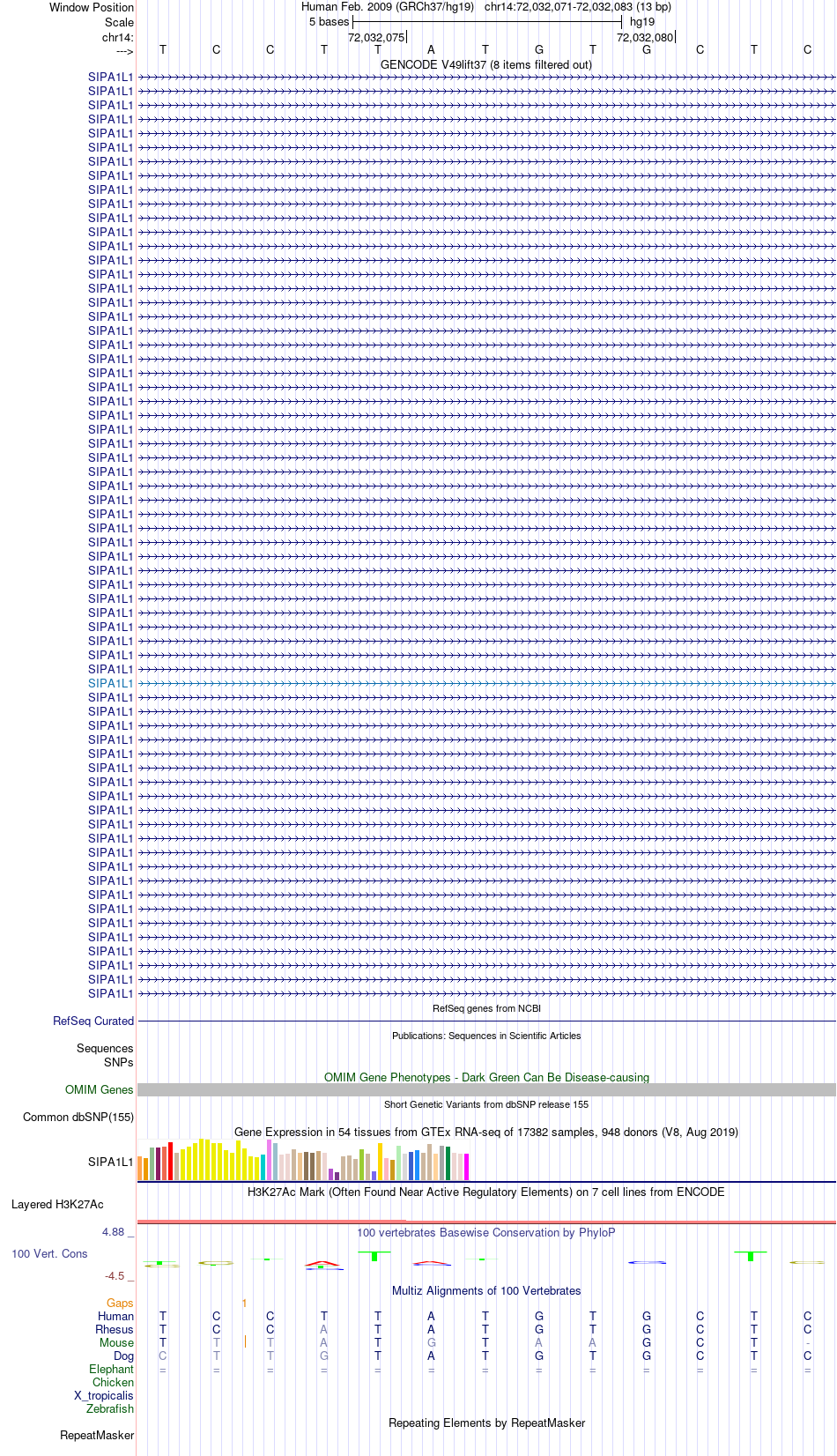Screen dimensions: 837x1456
Task: Click the chr14:72,032,071-72,032,083 (13 bp) header text
Action: [578, 7]
